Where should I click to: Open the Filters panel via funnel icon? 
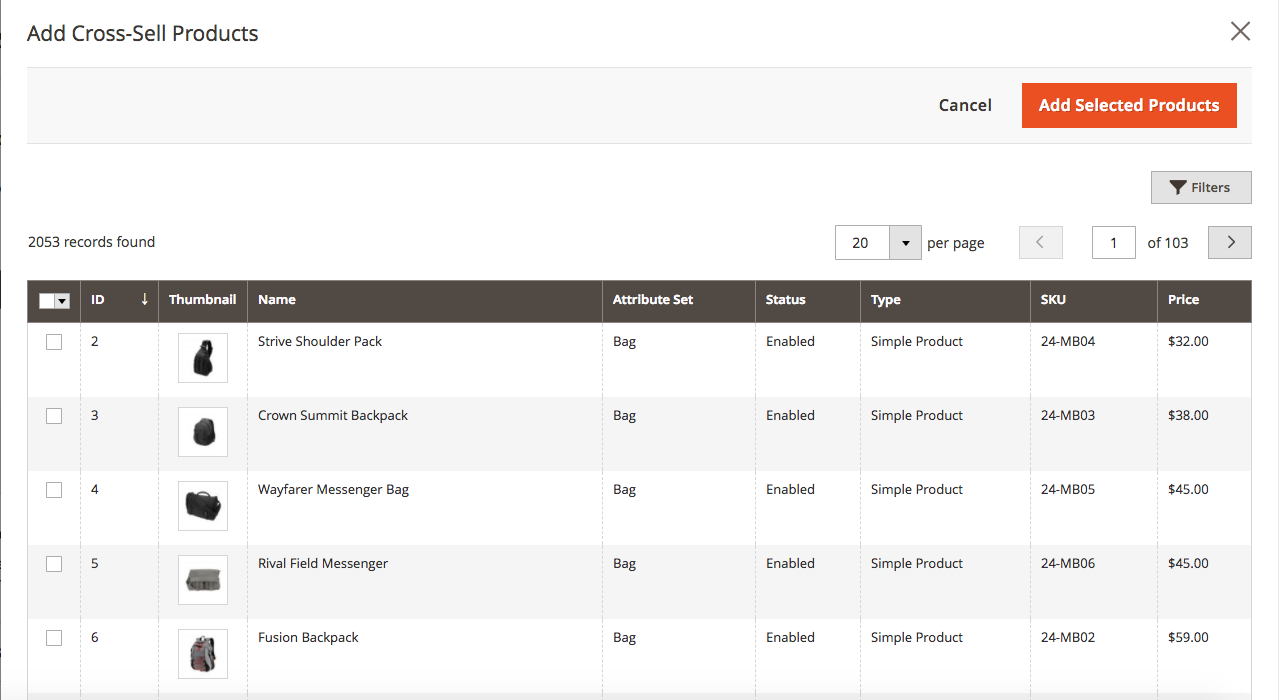tap(1200, 187)
